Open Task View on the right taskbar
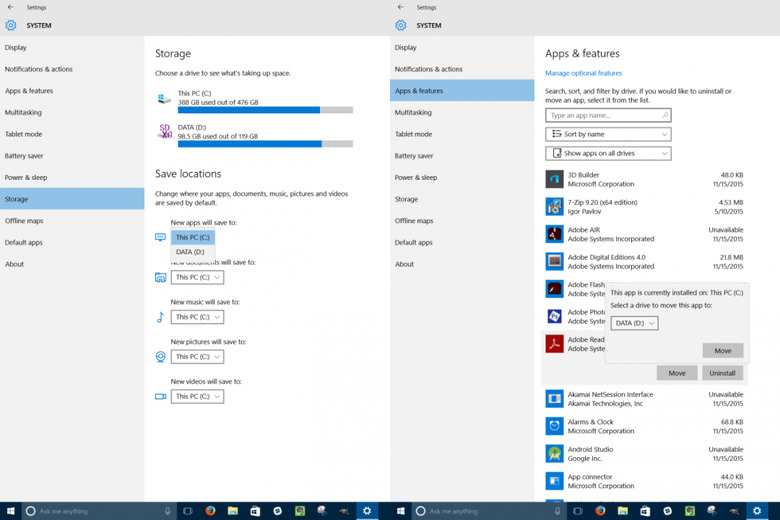The height and width of the screenshot is (520, 780). coord(578,511)
